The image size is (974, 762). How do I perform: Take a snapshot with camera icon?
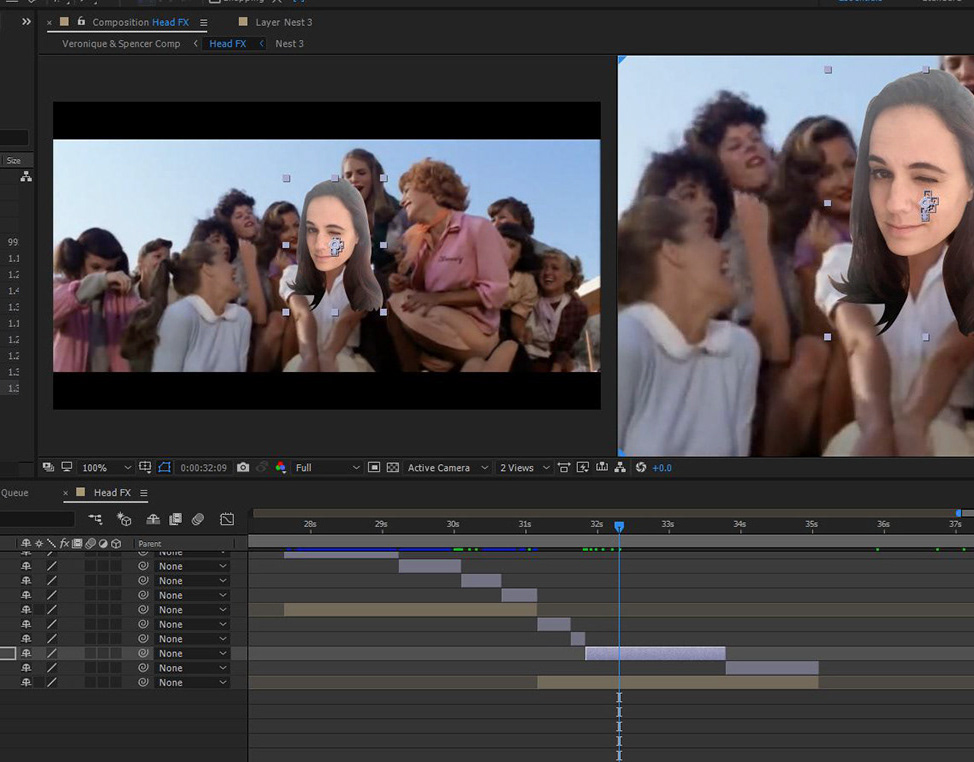(243, 467)
